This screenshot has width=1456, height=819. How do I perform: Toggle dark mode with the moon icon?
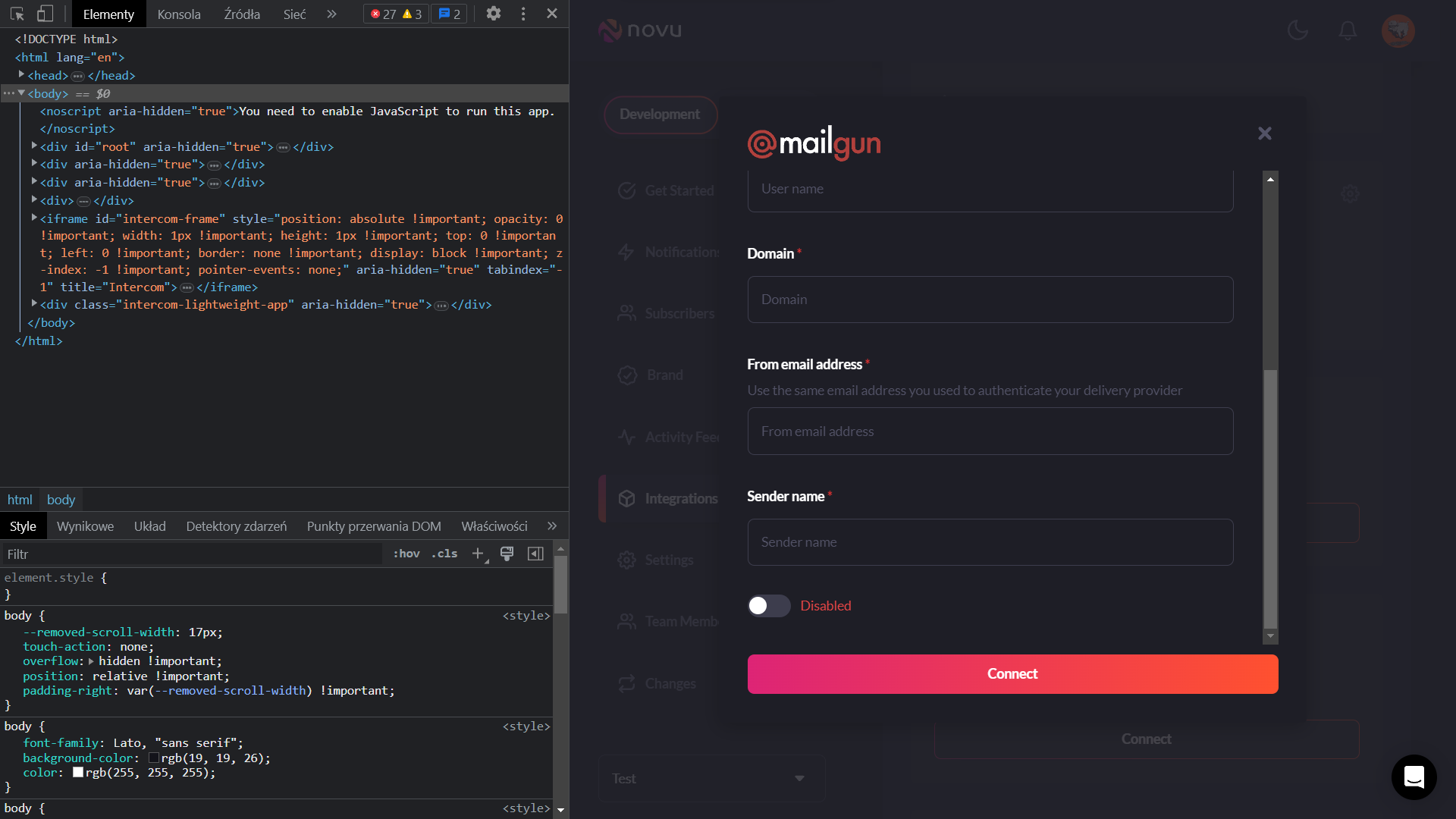coord(1298,30)
